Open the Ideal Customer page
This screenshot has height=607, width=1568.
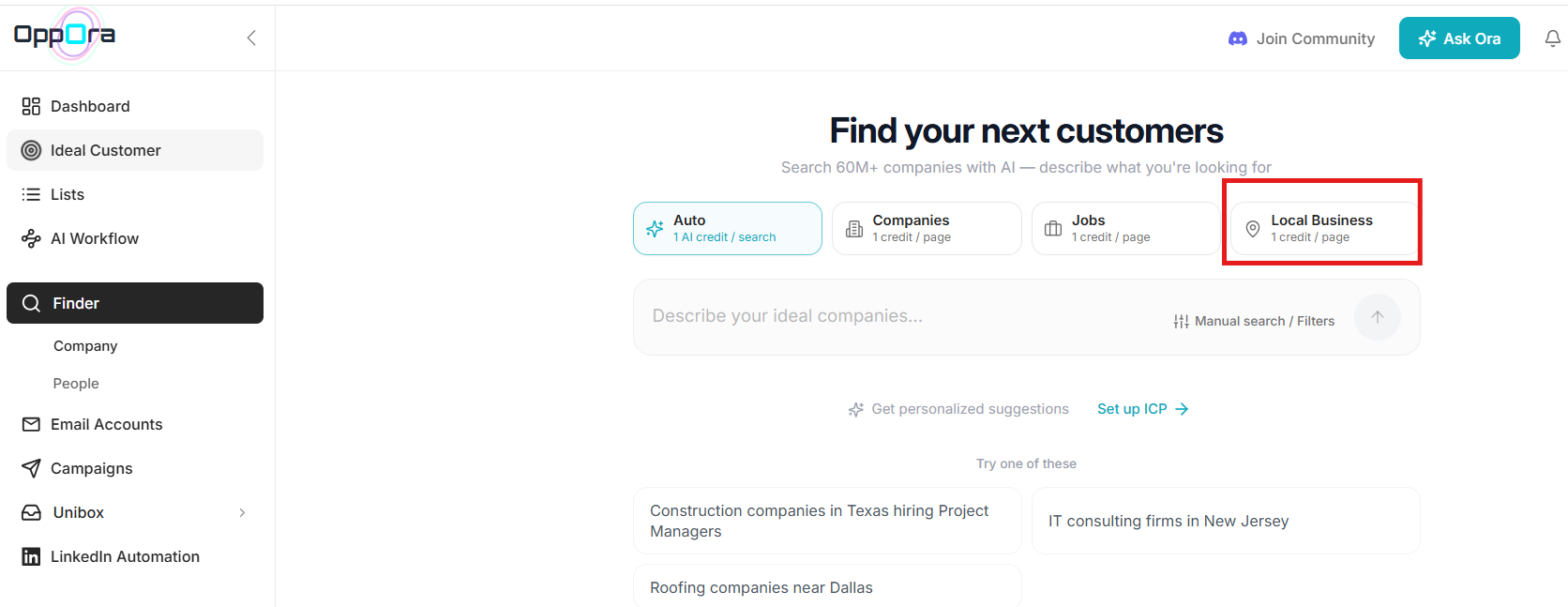(135, 150)
